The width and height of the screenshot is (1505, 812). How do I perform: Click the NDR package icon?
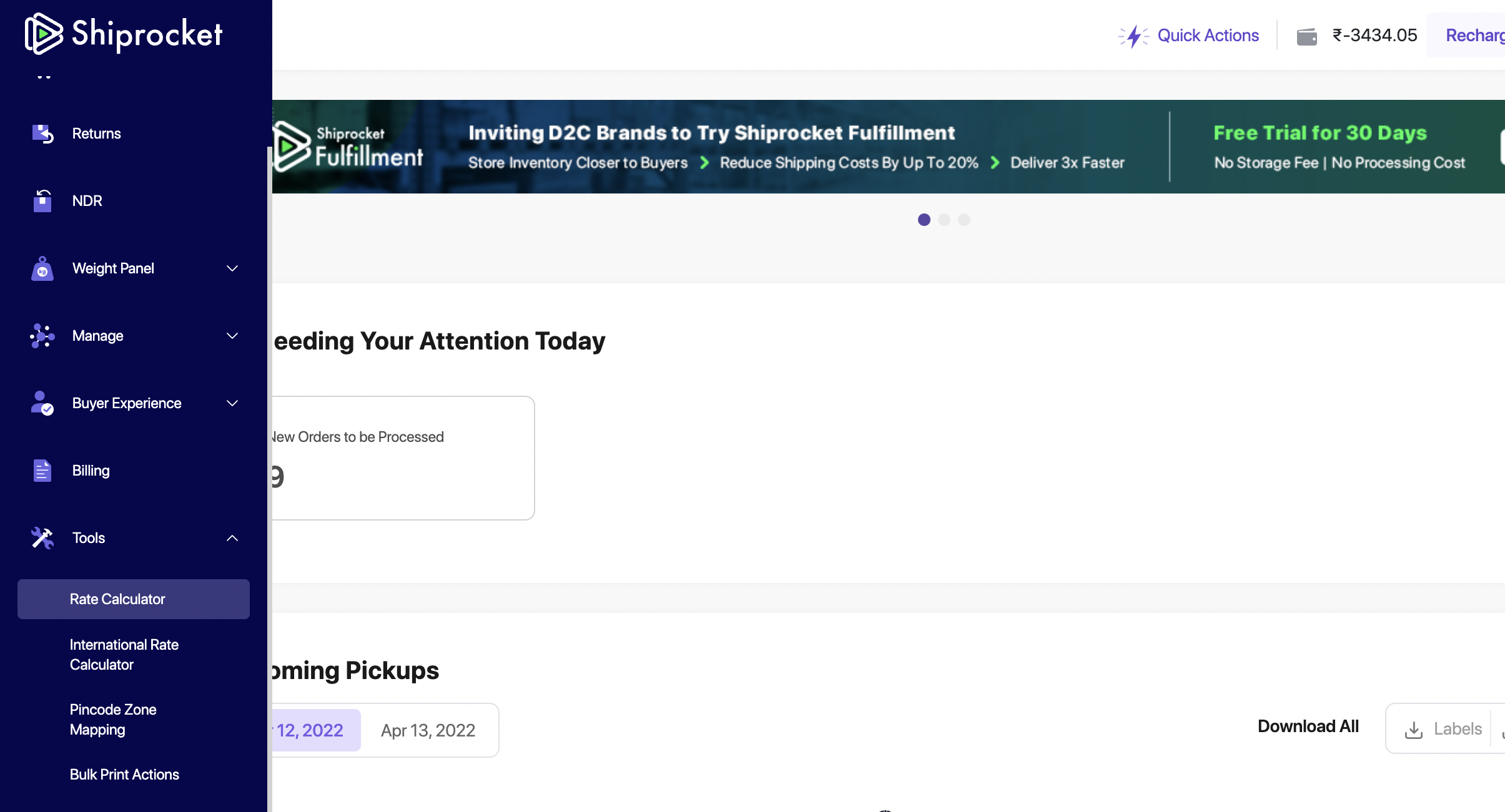coord(42,201)
